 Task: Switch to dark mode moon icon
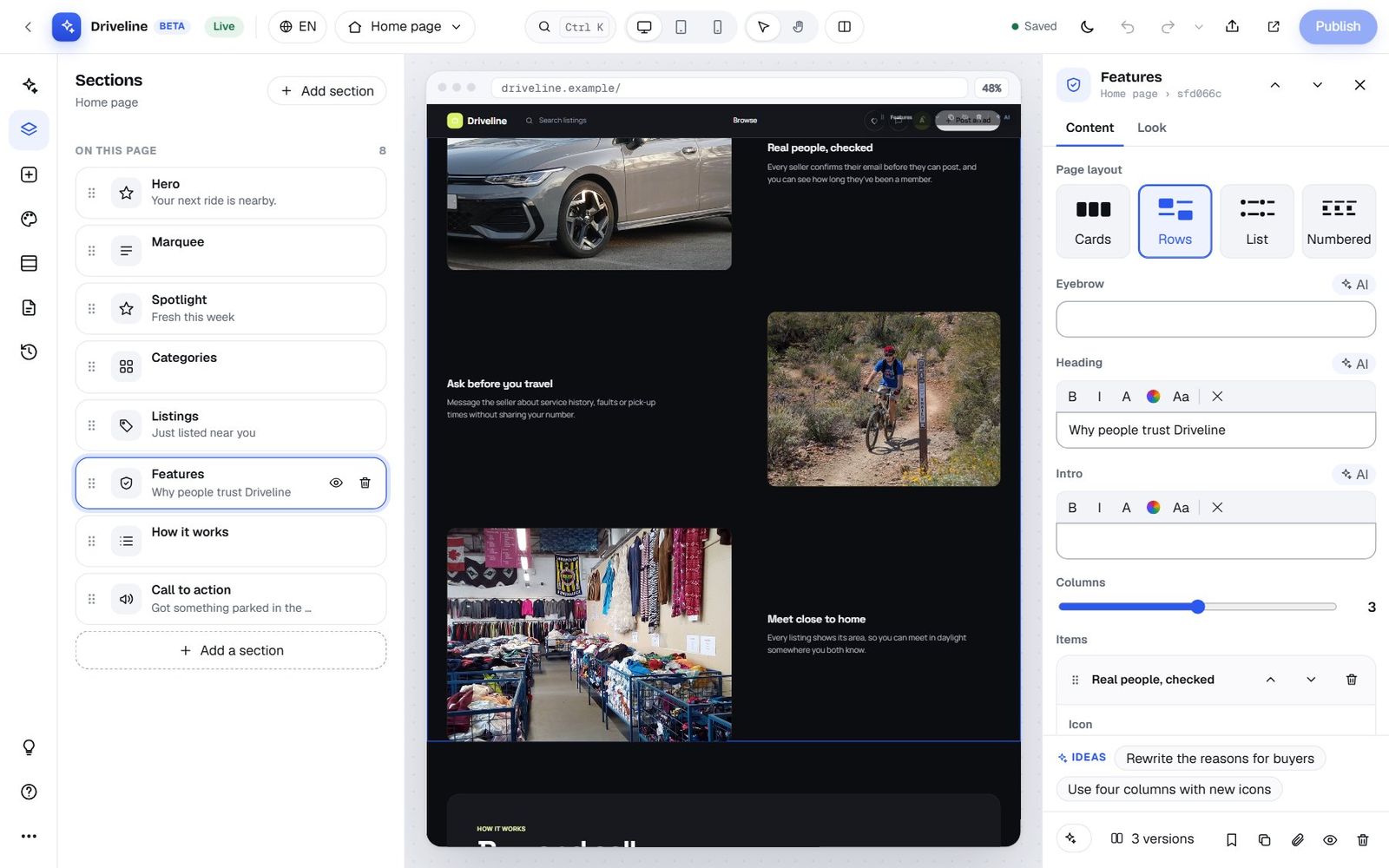[1087, 27]
